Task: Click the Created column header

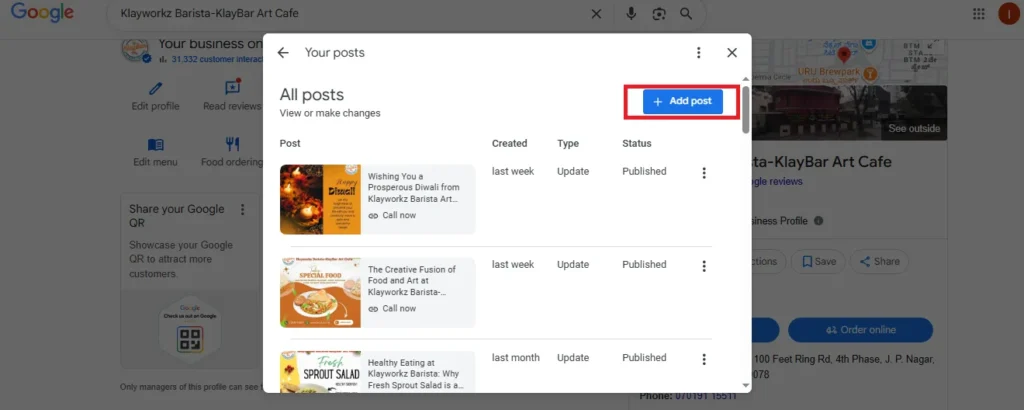Action: [509, 144]
